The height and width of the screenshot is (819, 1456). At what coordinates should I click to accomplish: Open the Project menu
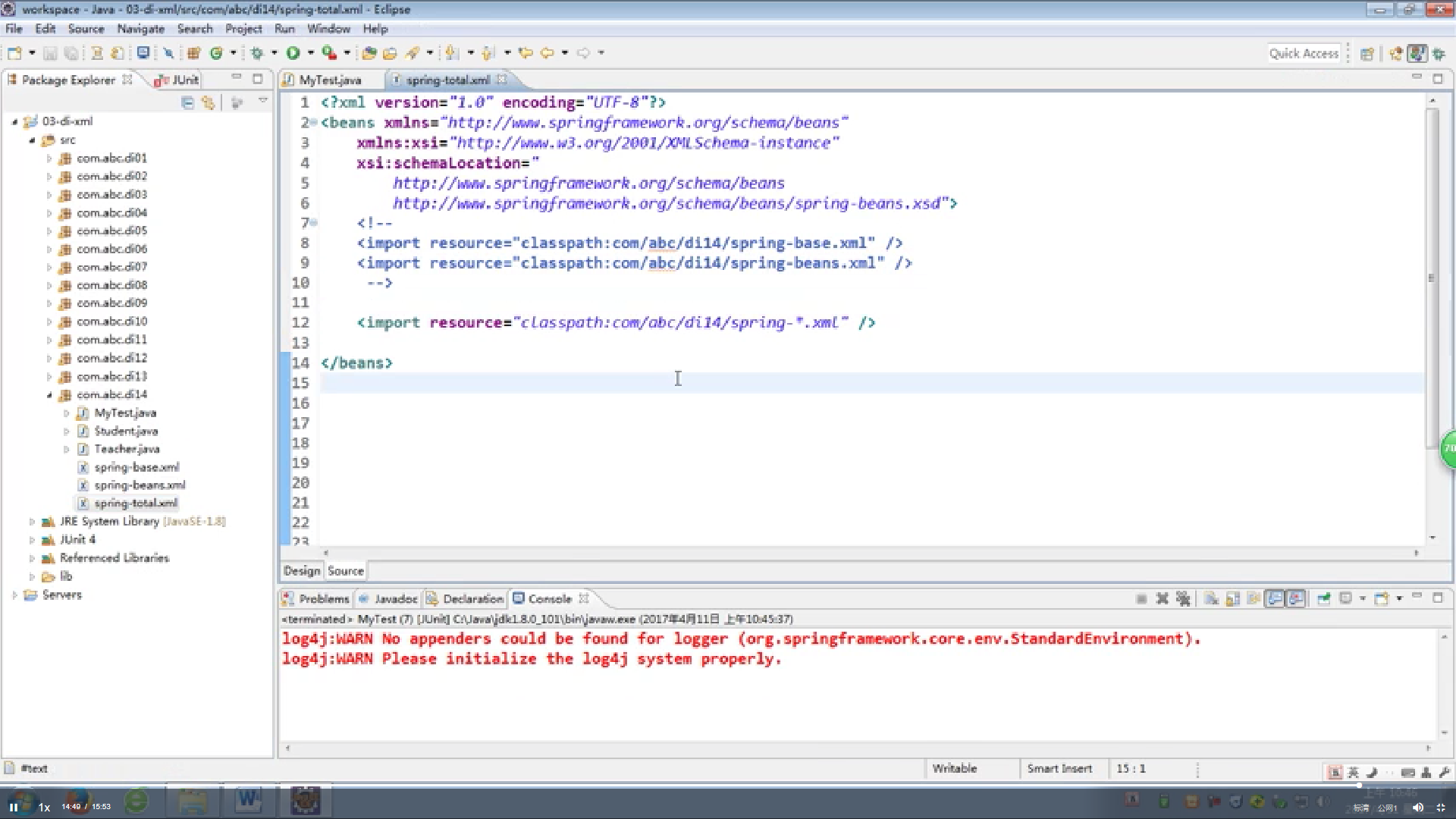coord(243,29)
